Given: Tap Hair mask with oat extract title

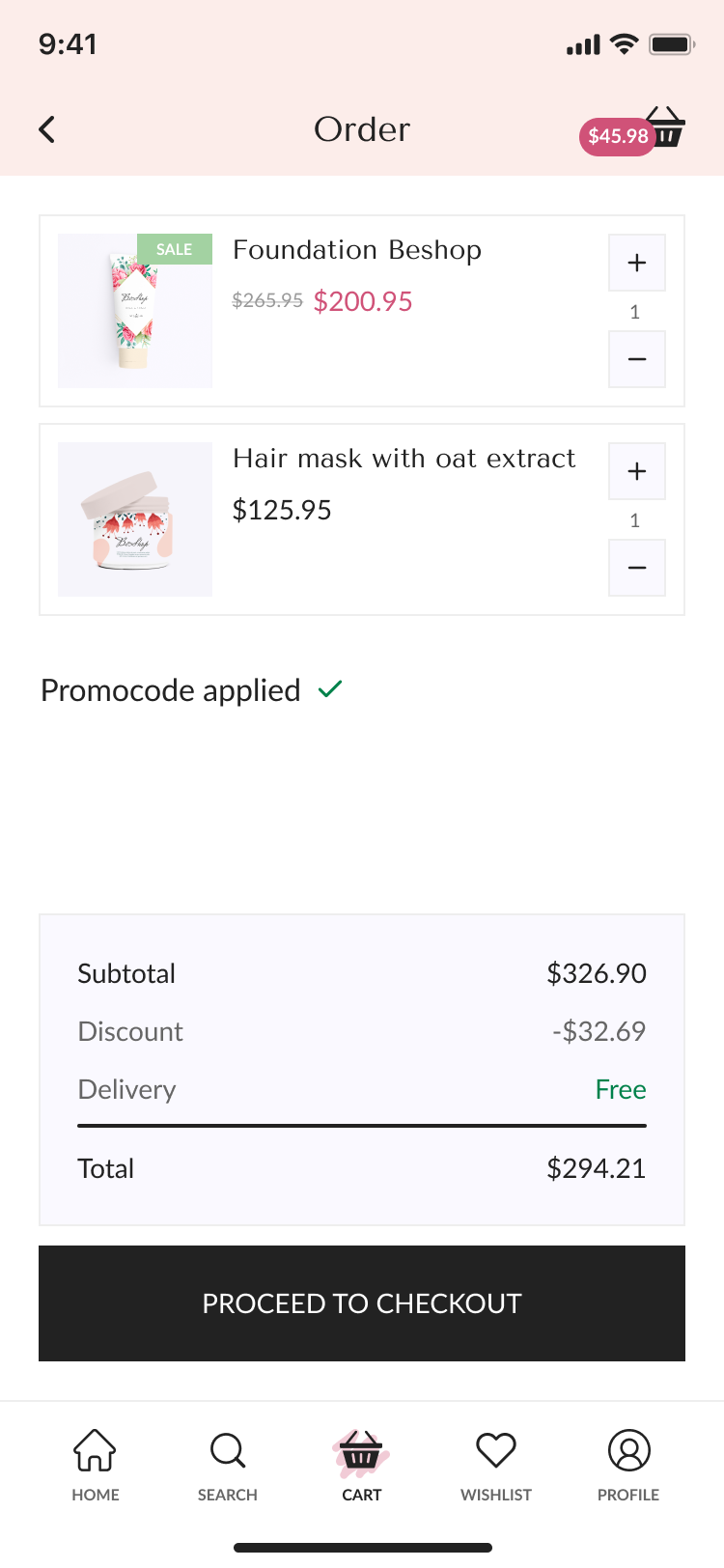Looking at the screenshot, I should 404,459.
